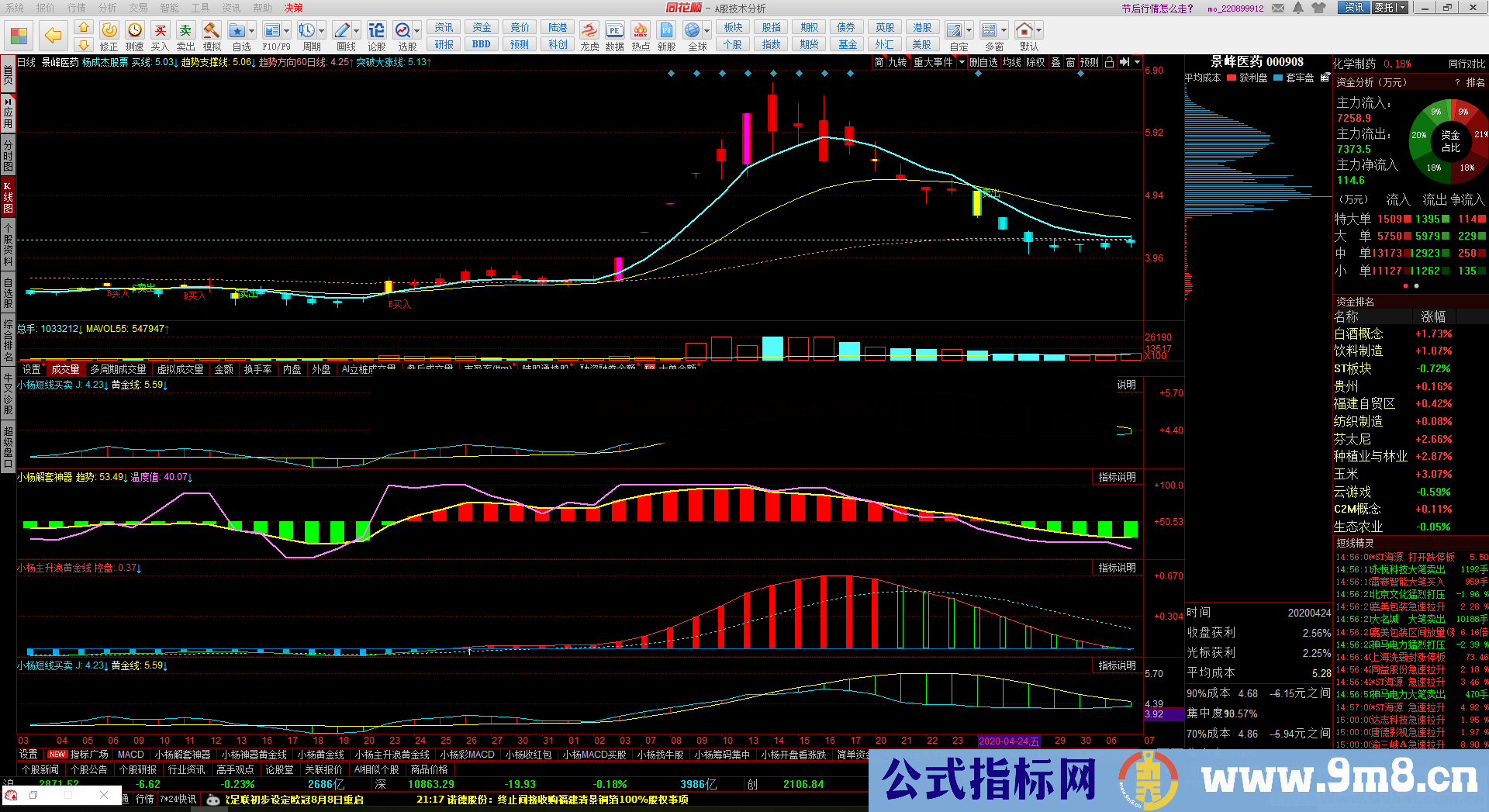The width and height of the screenshot is (1489, 812).
Task: Click the mail envelope icon in title bar
Action: point(1277,8)
